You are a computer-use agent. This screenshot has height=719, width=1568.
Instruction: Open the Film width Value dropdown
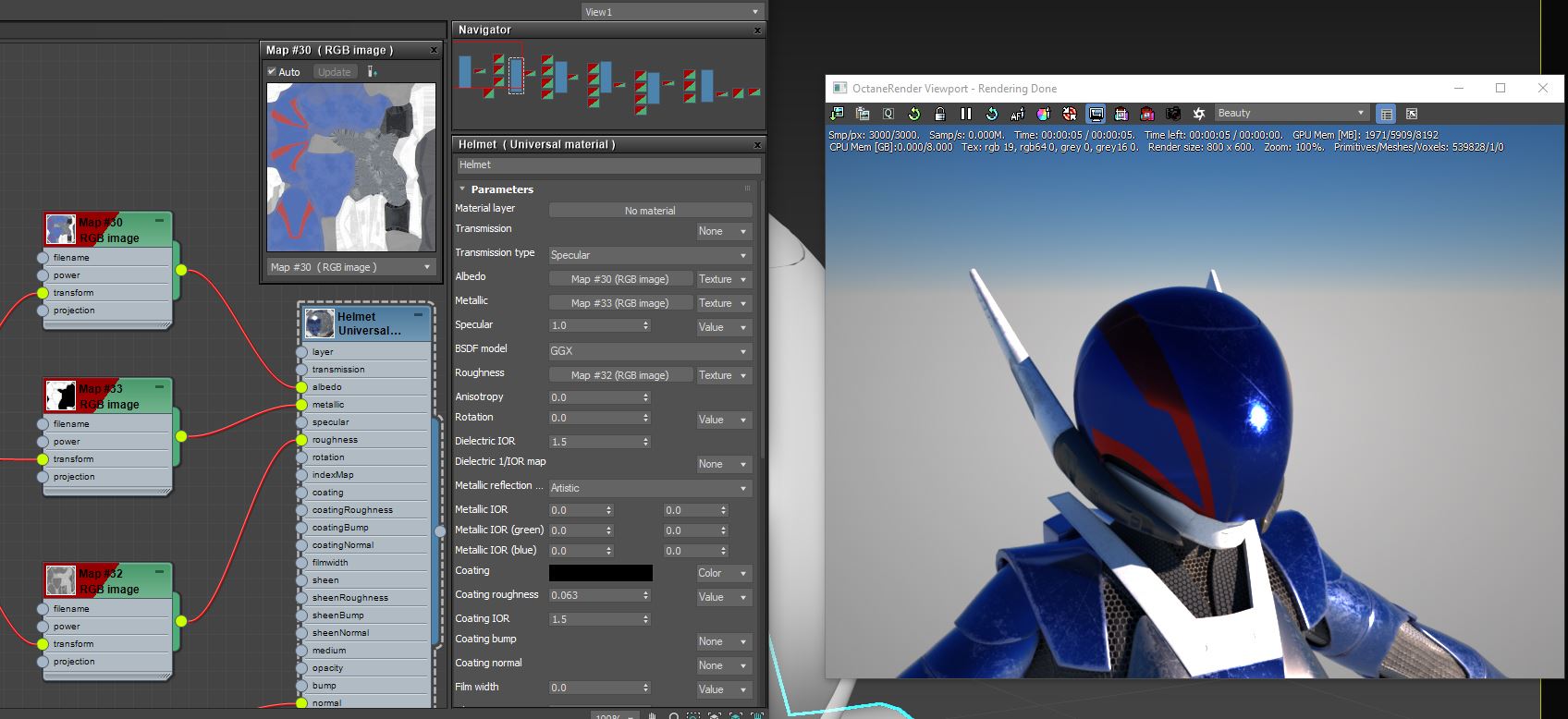click(724, 689)
